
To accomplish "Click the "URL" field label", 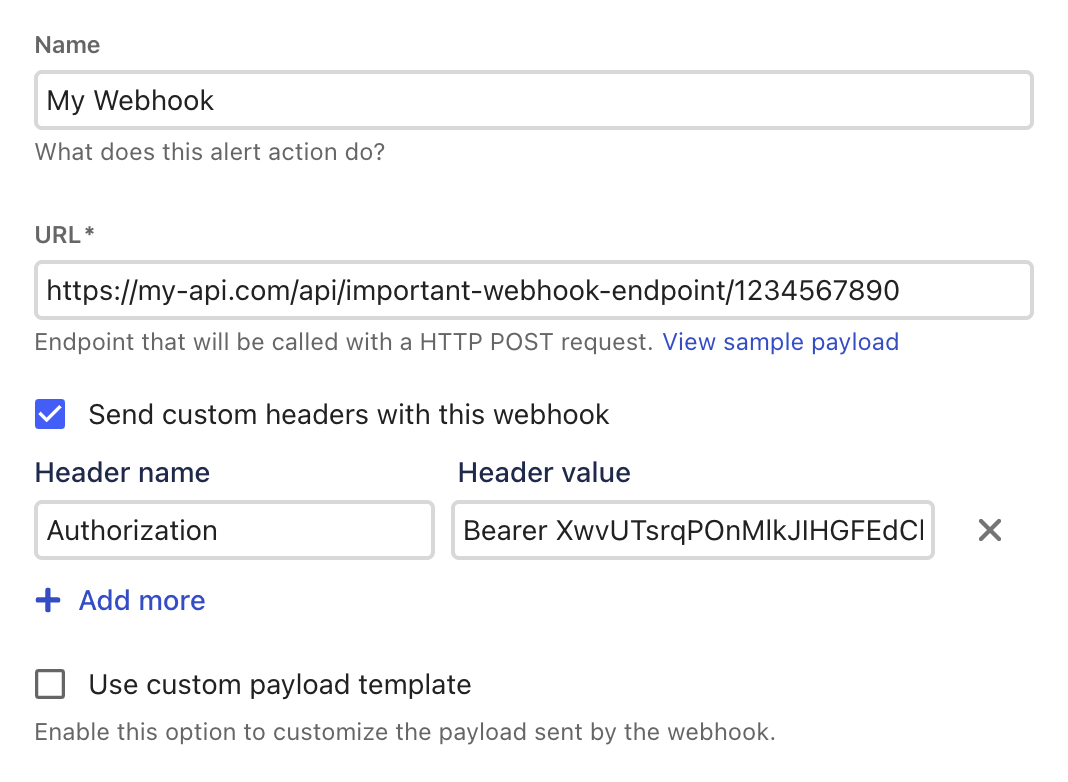I will click(x=59, y=234).
